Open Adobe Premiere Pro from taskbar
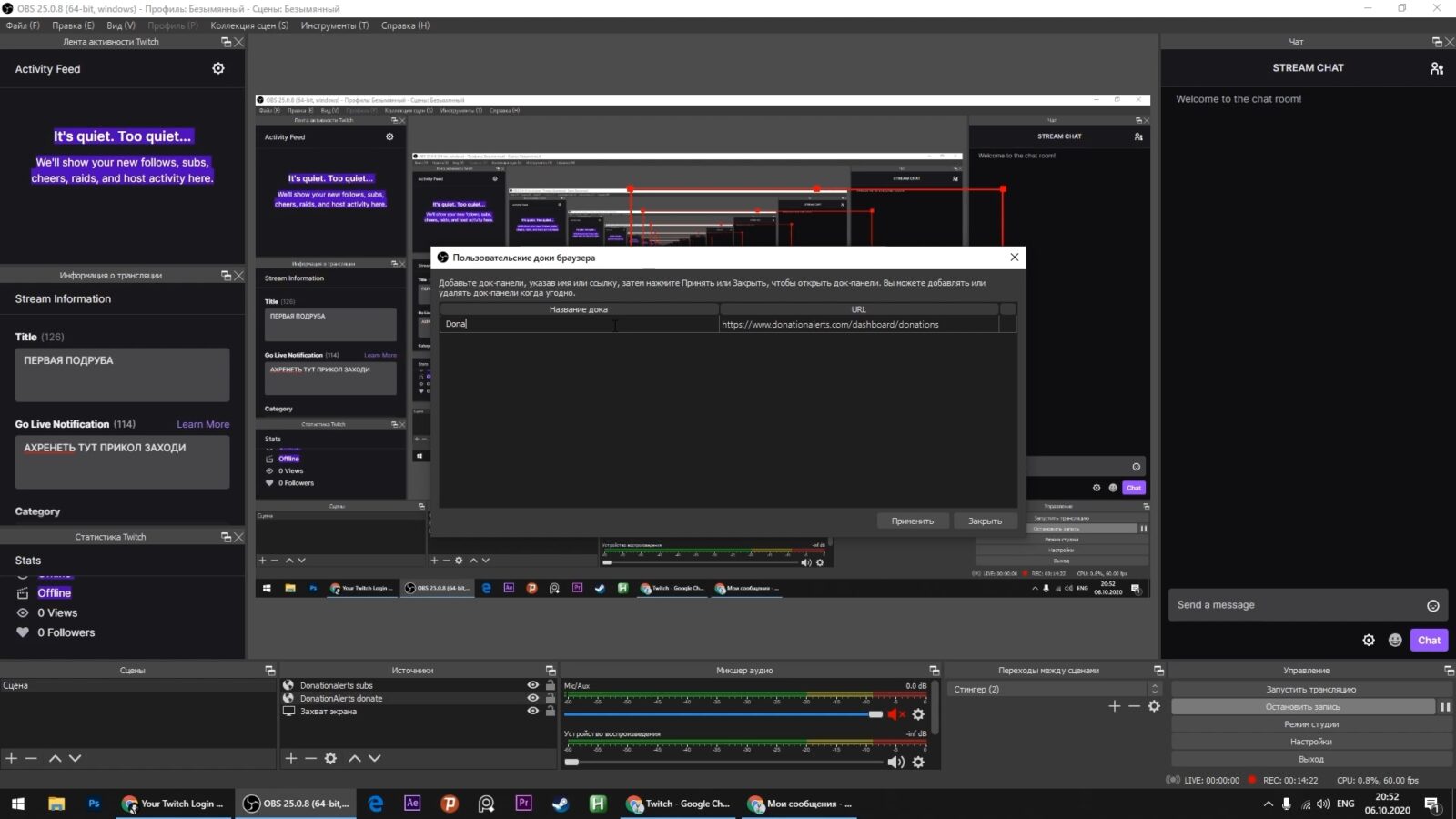Screen dimensions: 1456x819 pyautogui.click(x=523, y=804)
